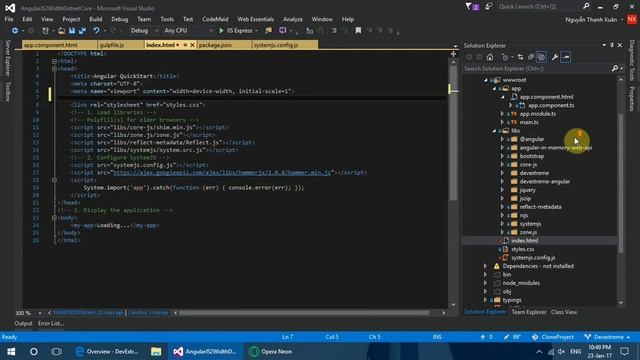The height and width of the screenshot is (360, 640).
Task: Click the Navigate Backward toolbar icon
Action: pos(15,31)
